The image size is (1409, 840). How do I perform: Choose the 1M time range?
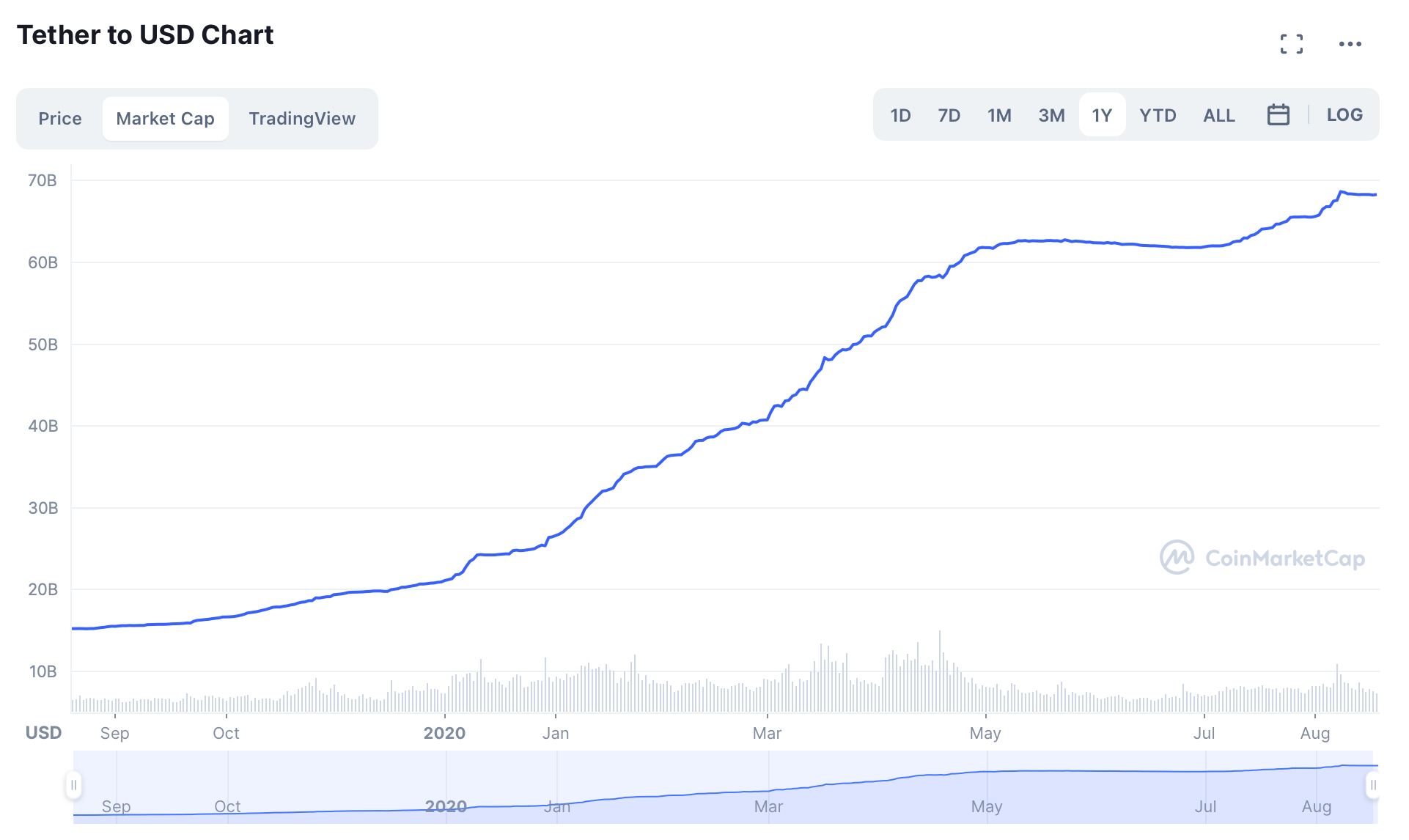(x=999, y=115)
